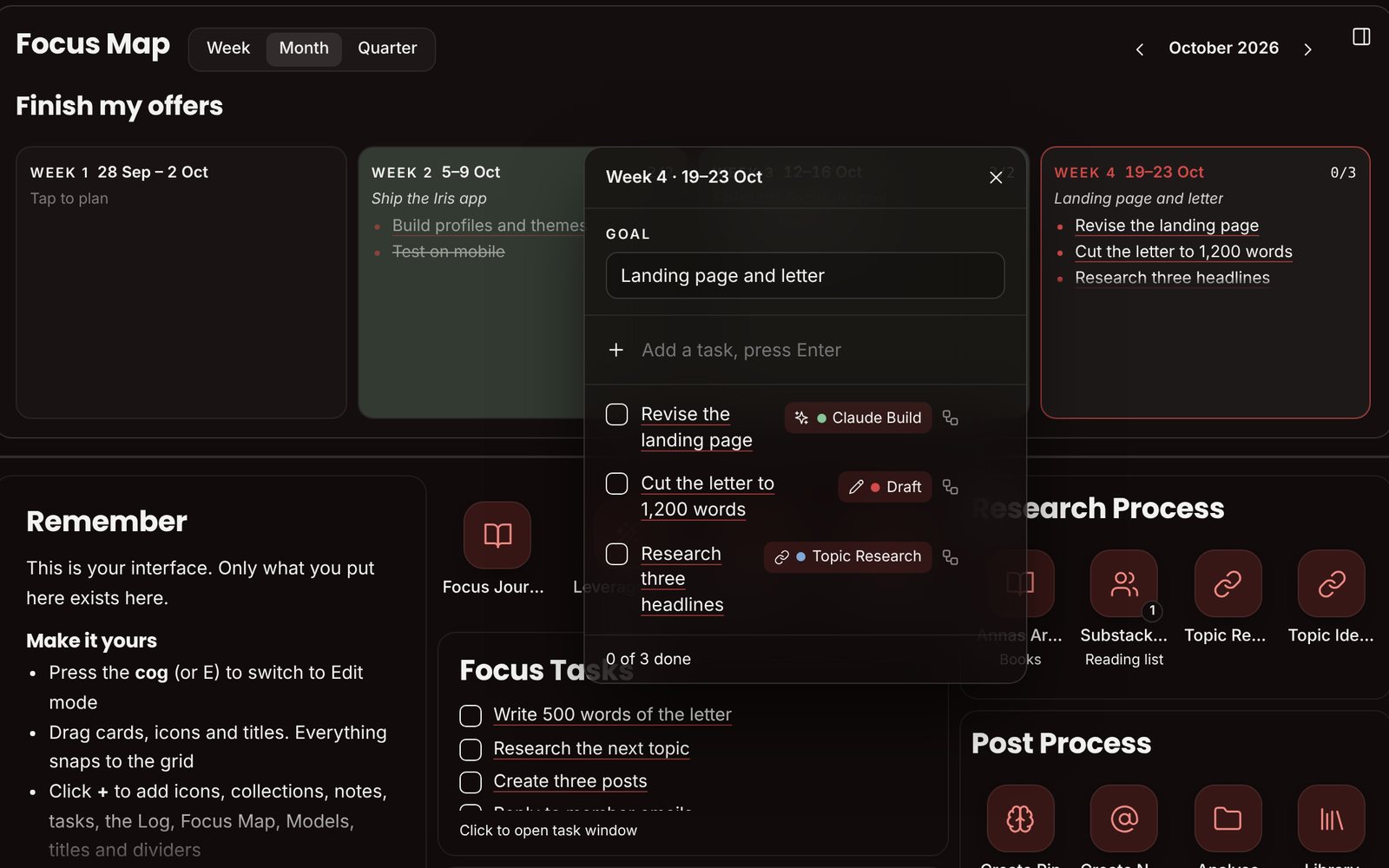Click Research three headlines in Week 4 card

(x=1172, y=278)
